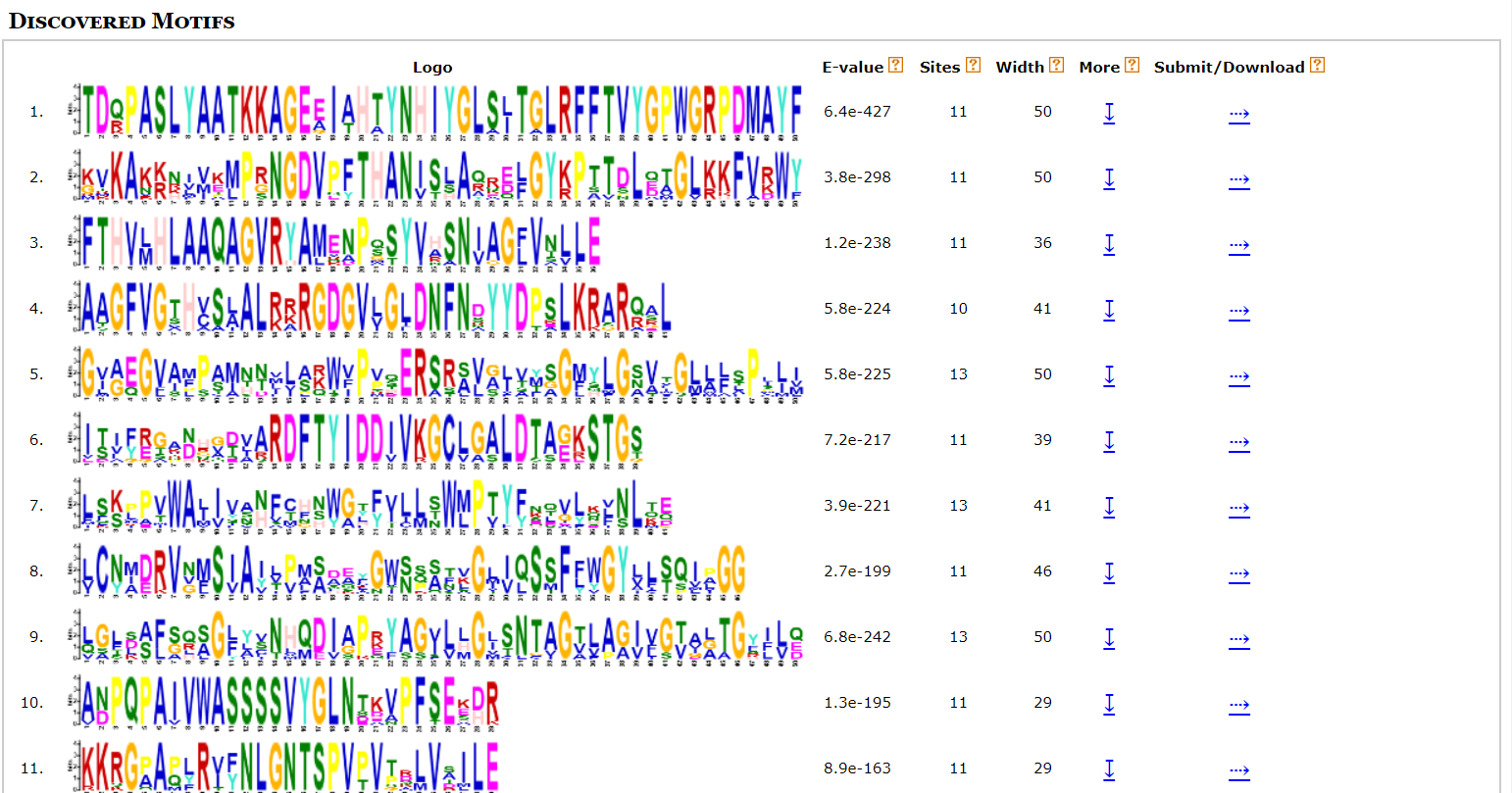This screenshot has height=793, width=1512.
Task: Expand more details for motif 4
Action: (x=1109, y=310)
